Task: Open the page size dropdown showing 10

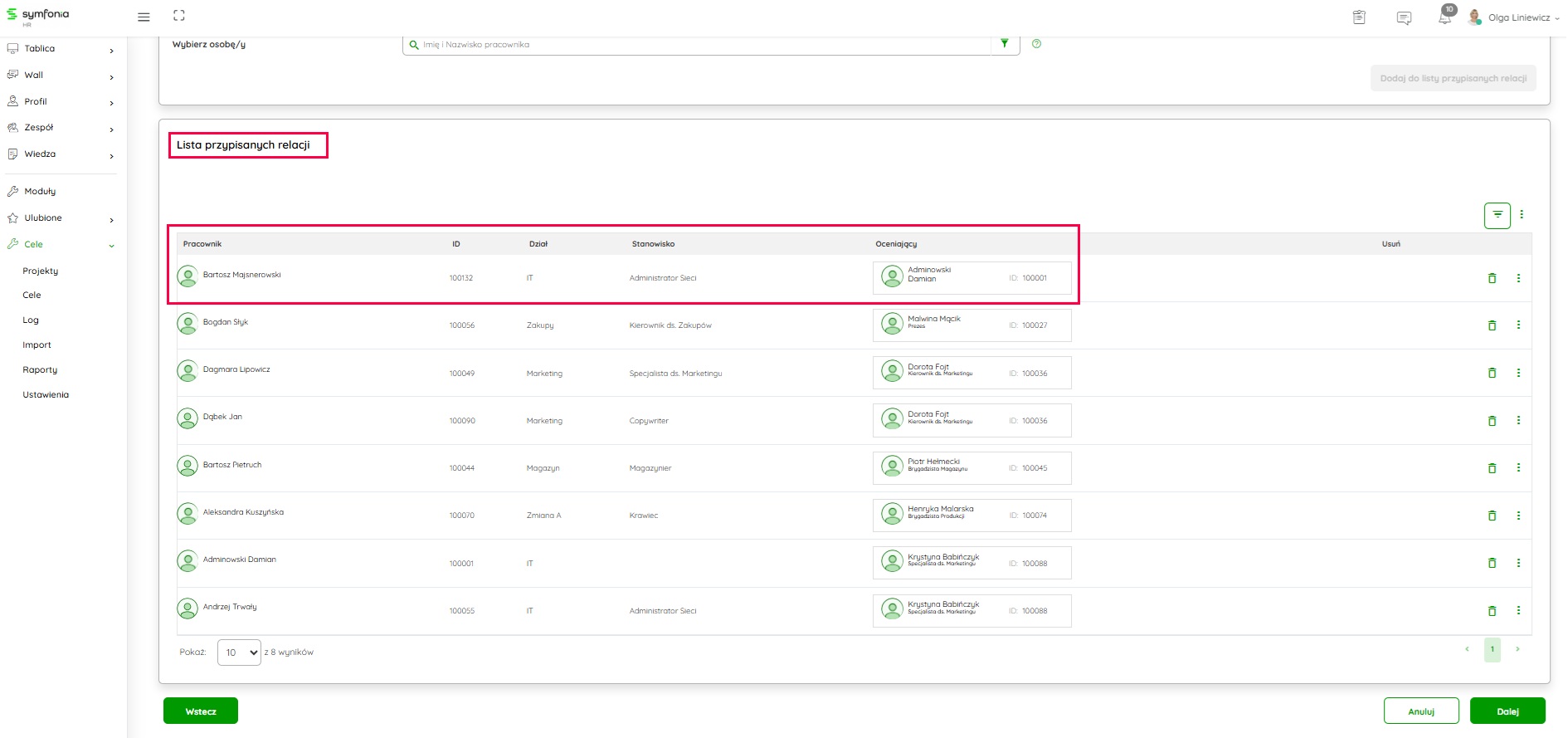Action: [239, 652]
